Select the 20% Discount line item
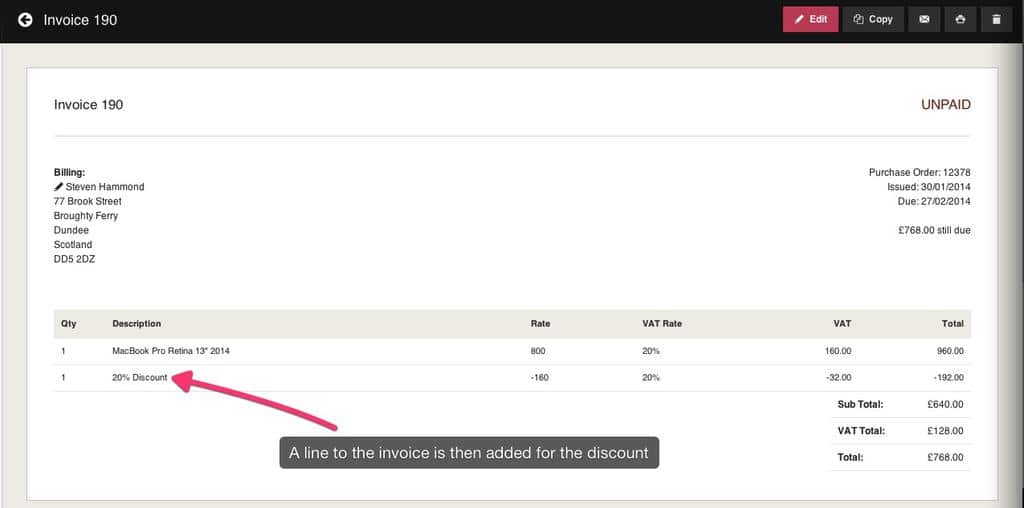The height and width of the screenshot is (508, 1024). pyautogui.click(x=140, y=378)
